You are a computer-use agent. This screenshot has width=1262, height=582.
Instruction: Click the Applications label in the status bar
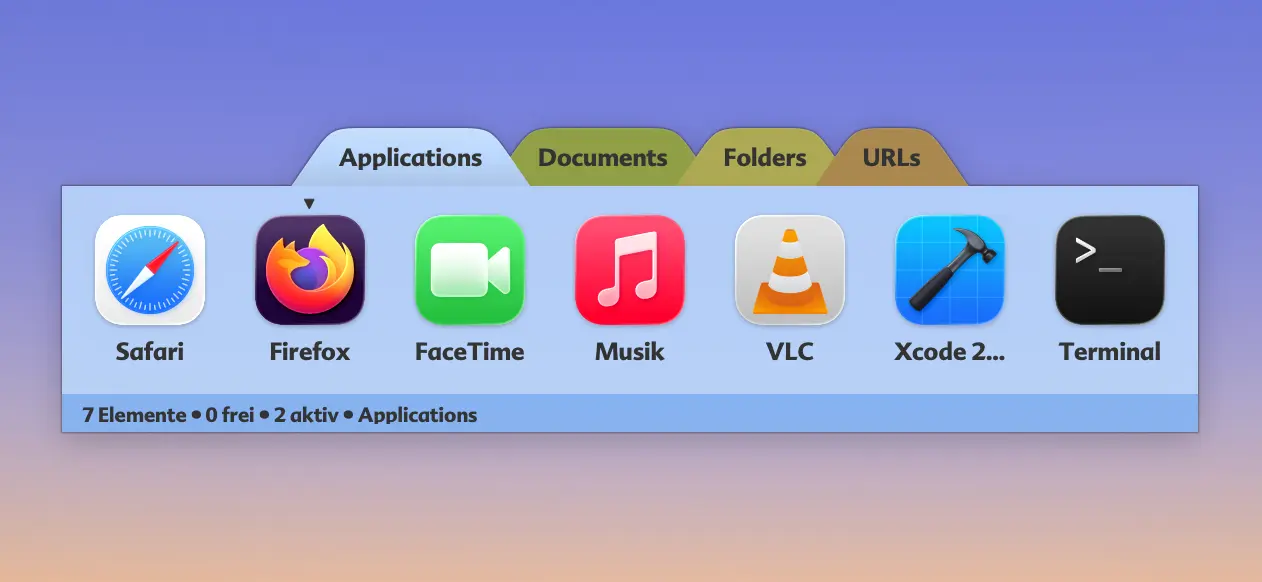418,414
